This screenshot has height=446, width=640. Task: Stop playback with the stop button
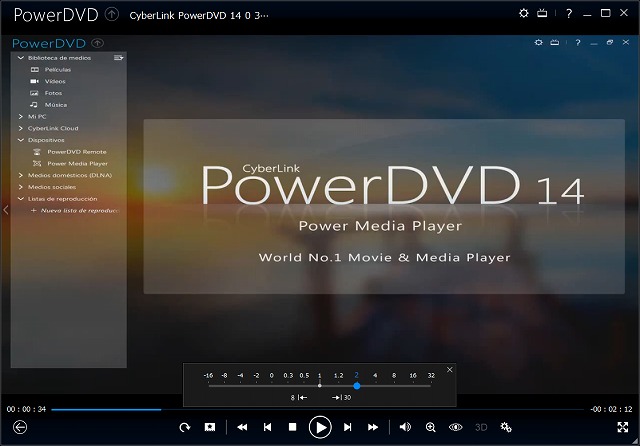pyautogui.click(x=292, y=427)
